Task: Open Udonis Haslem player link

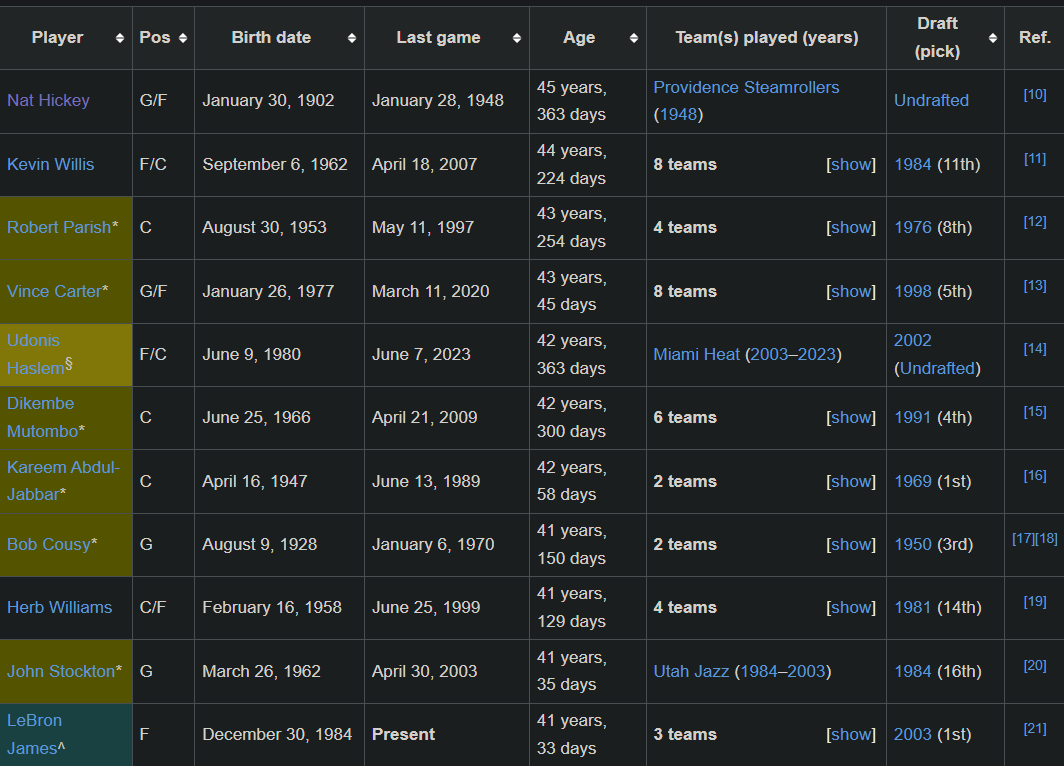Action: [35, 354]
